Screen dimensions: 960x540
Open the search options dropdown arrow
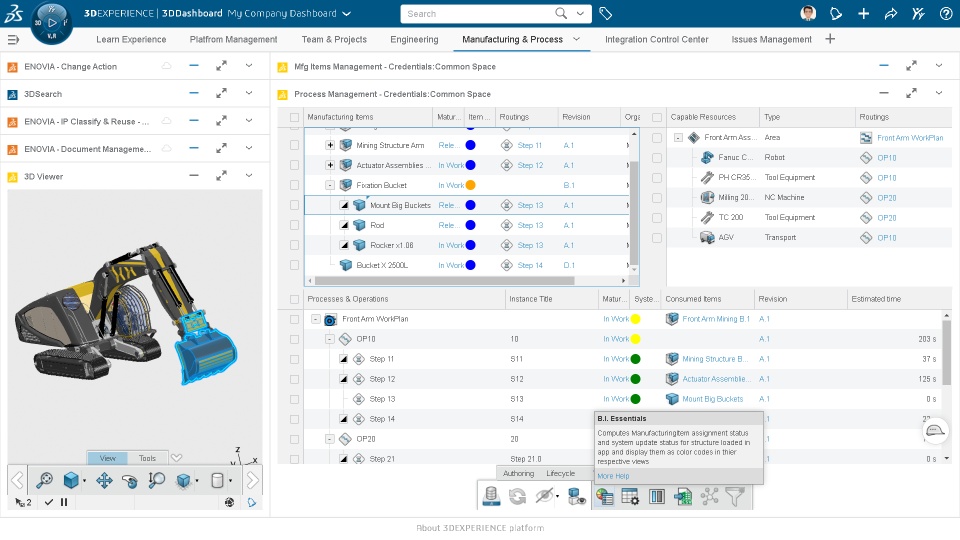[x=580, y=13]
